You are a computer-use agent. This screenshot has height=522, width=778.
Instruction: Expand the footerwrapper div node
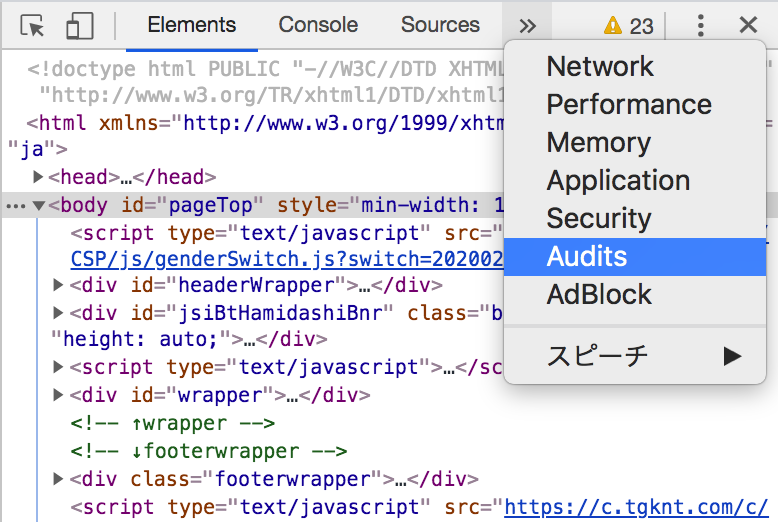tap(58, 479)
